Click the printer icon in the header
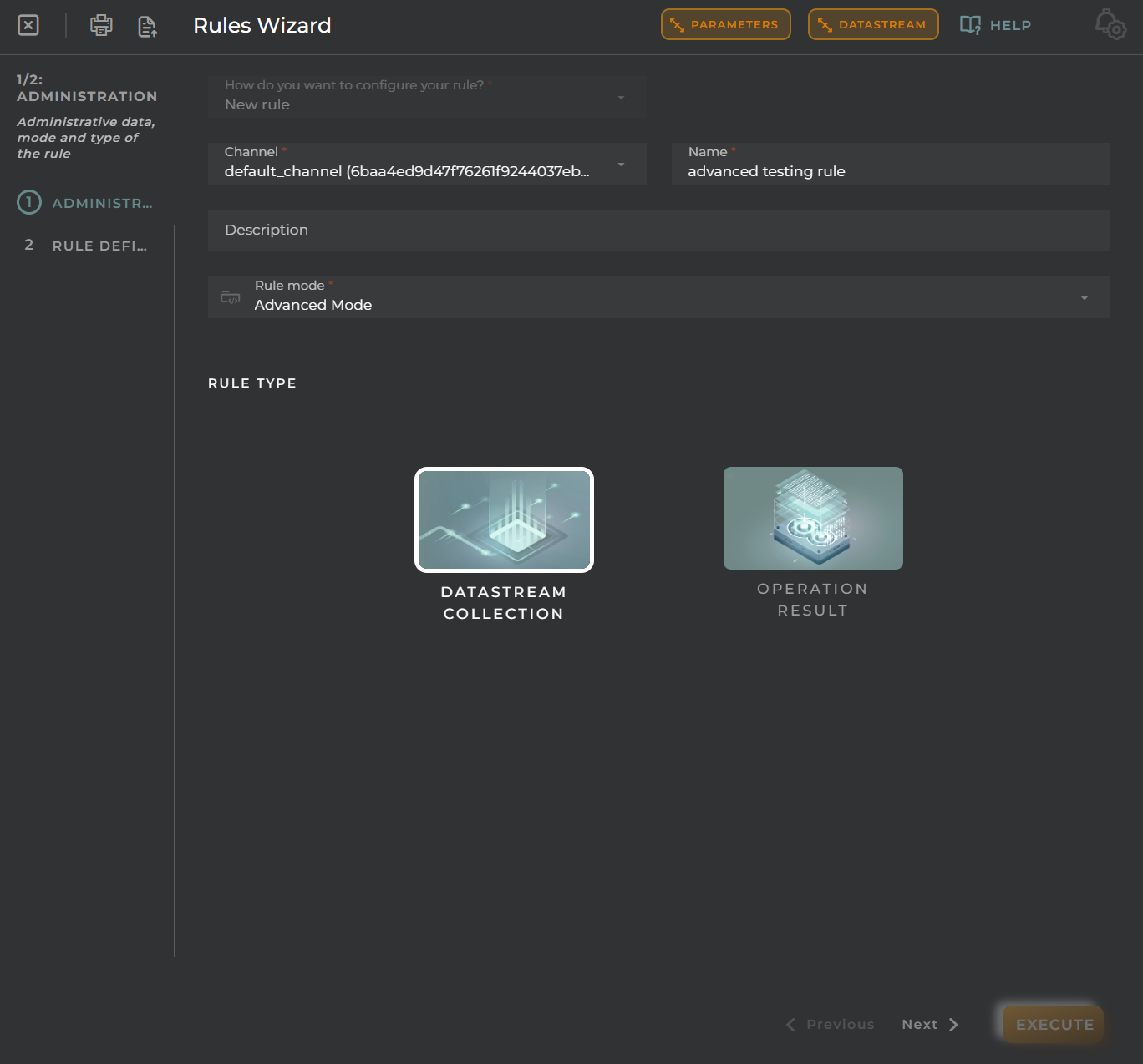The image size is (1143, 1064). click(x=101, y=25)
